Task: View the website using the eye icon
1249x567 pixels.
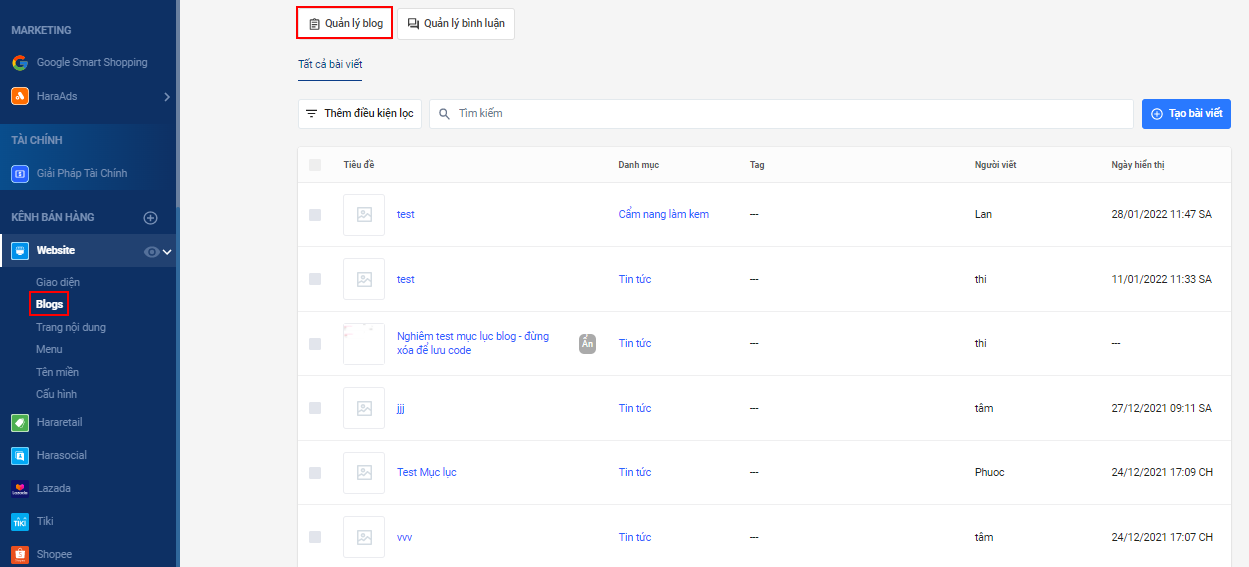Action: 151,251
